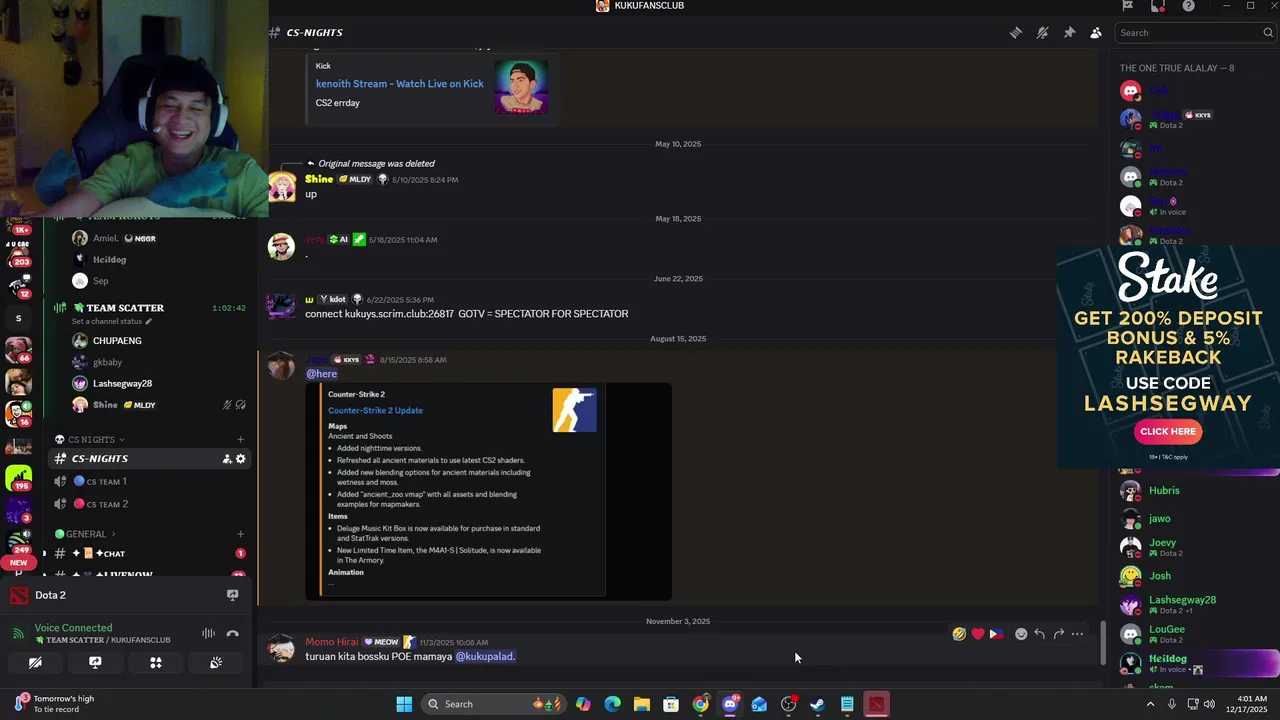Disconnect from voice with hangup icon

(x=233, y=634)
